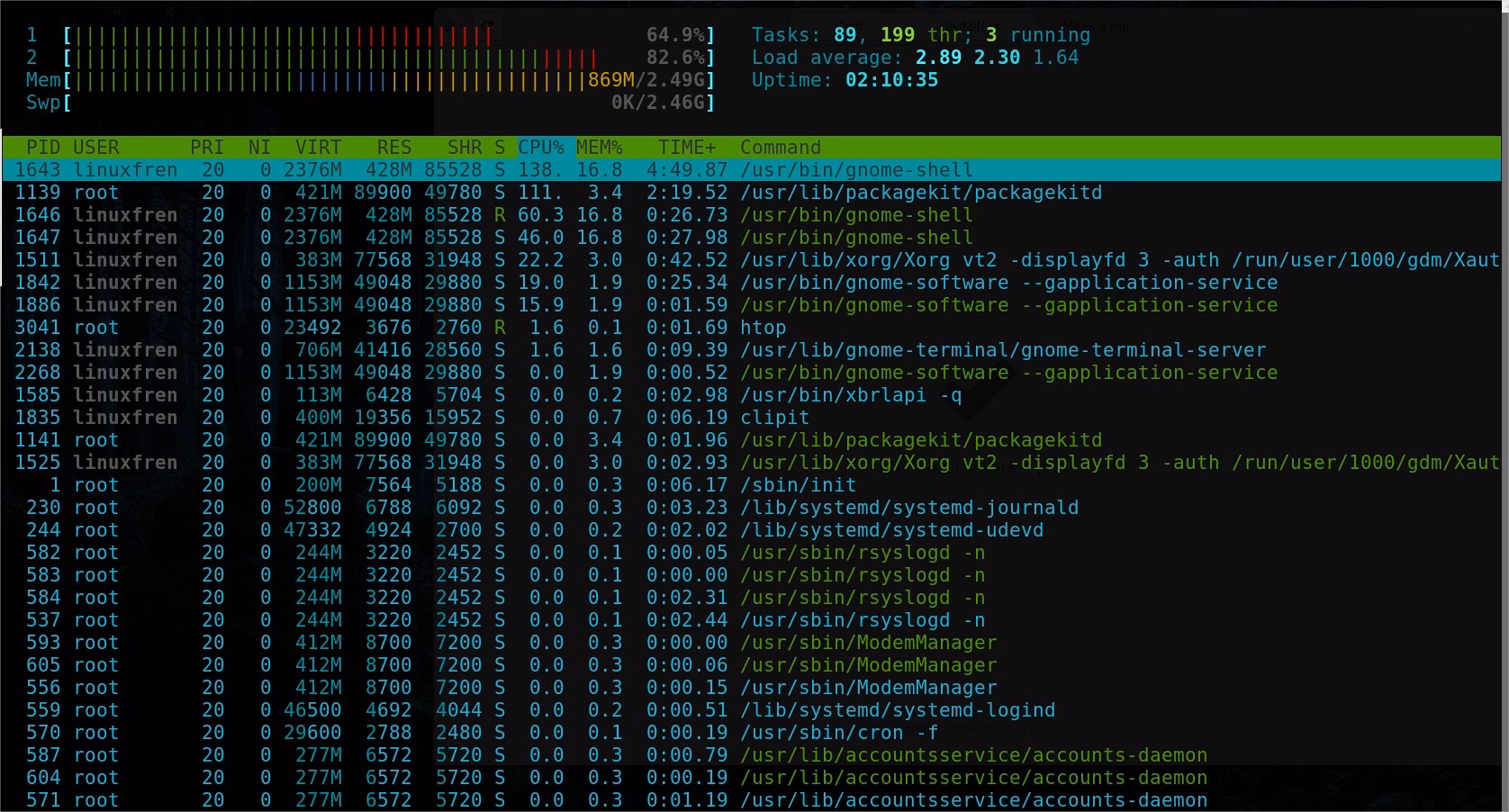Select the htop process with PID 3041
The width and height of the screenshot is (1509, 812).
tap(360, 327)
